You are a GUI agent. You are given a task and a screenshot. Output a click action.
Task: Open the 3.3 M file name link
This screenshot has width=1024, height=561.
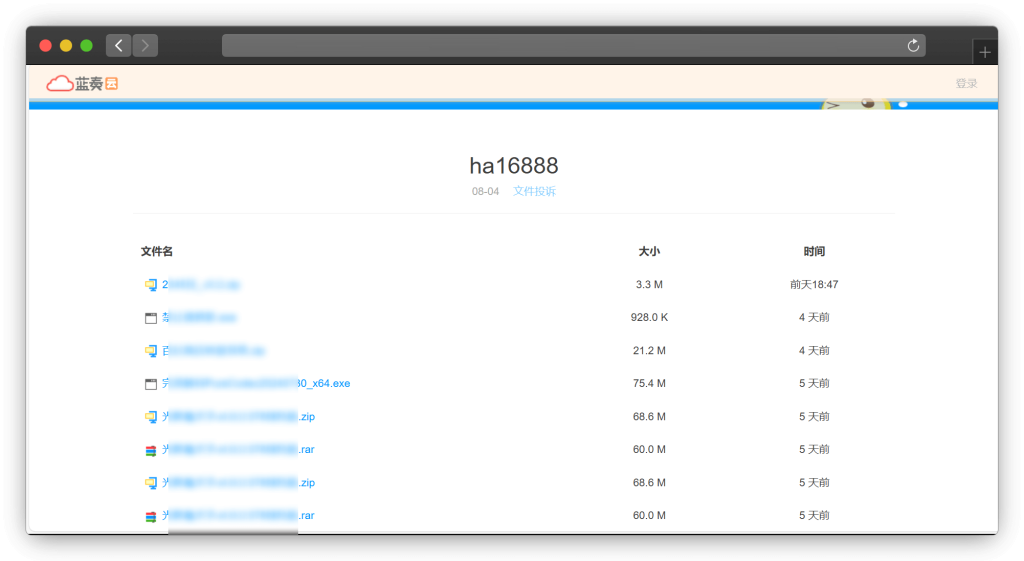click(201, 285)
